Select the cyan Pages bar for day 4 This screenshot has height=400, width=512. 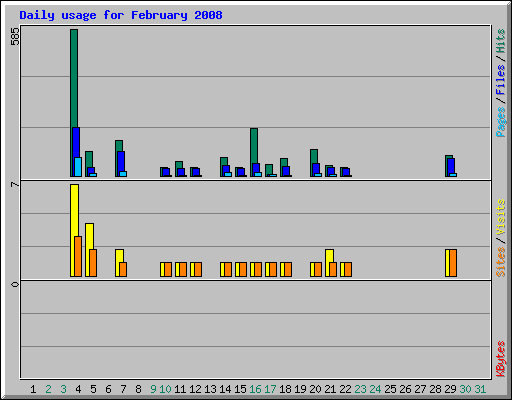point(78,167)
